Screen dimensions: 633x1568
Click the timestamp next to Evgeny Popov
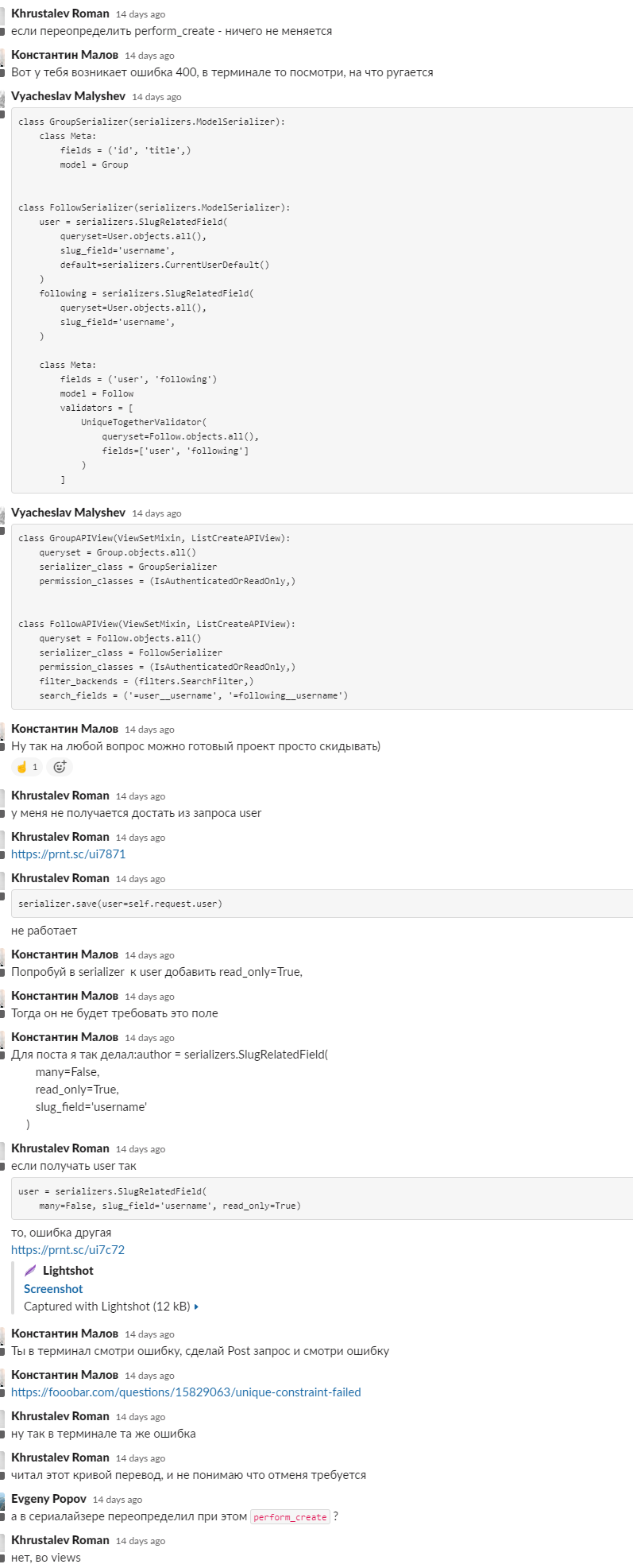[x=118, y=1500]
